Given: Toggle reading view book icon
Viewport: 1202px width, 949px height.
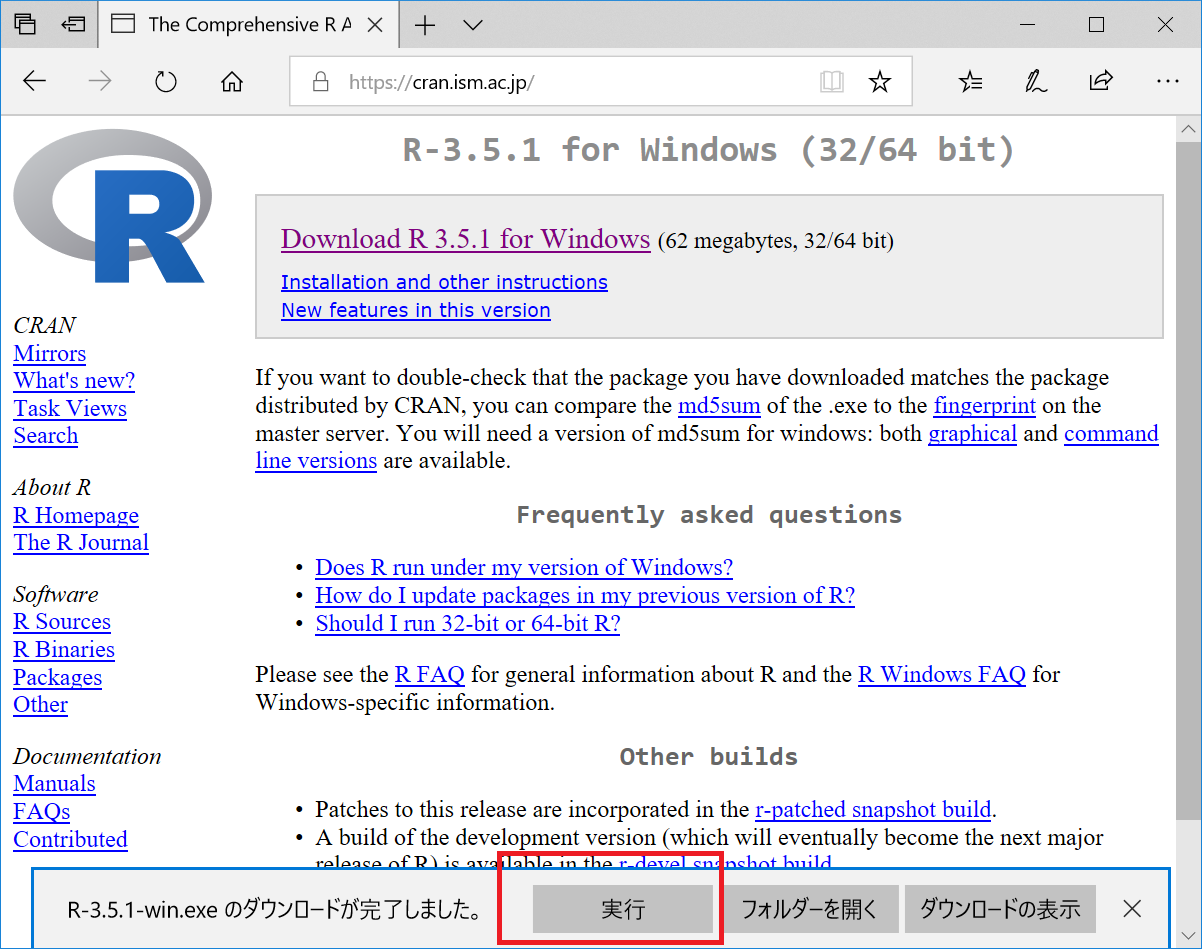Looking at the screenshot, I should pyautogui.click(x=831, y=82).
